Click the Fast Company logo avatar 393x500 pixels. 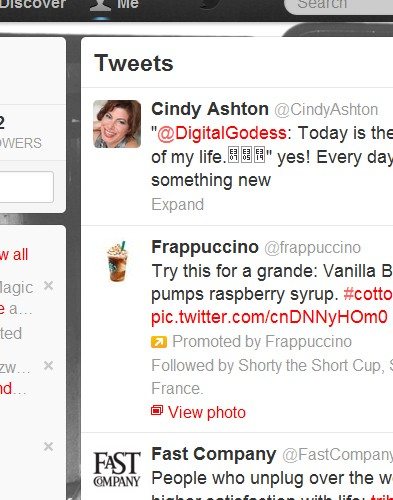(x=117, y=469)
